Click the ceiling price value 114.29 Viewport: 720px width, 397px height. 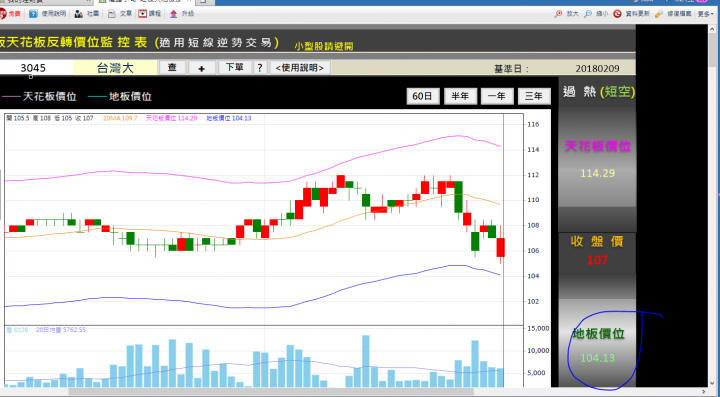[597, 173]
